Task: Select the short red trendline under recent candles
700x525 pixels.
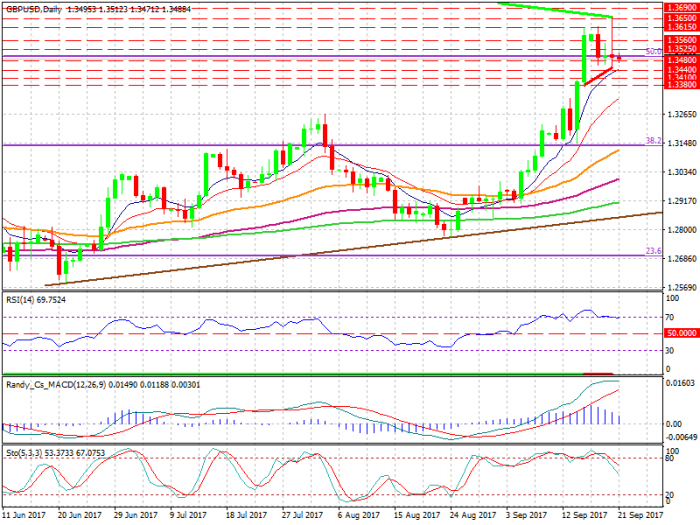Action: click(600, 74)
